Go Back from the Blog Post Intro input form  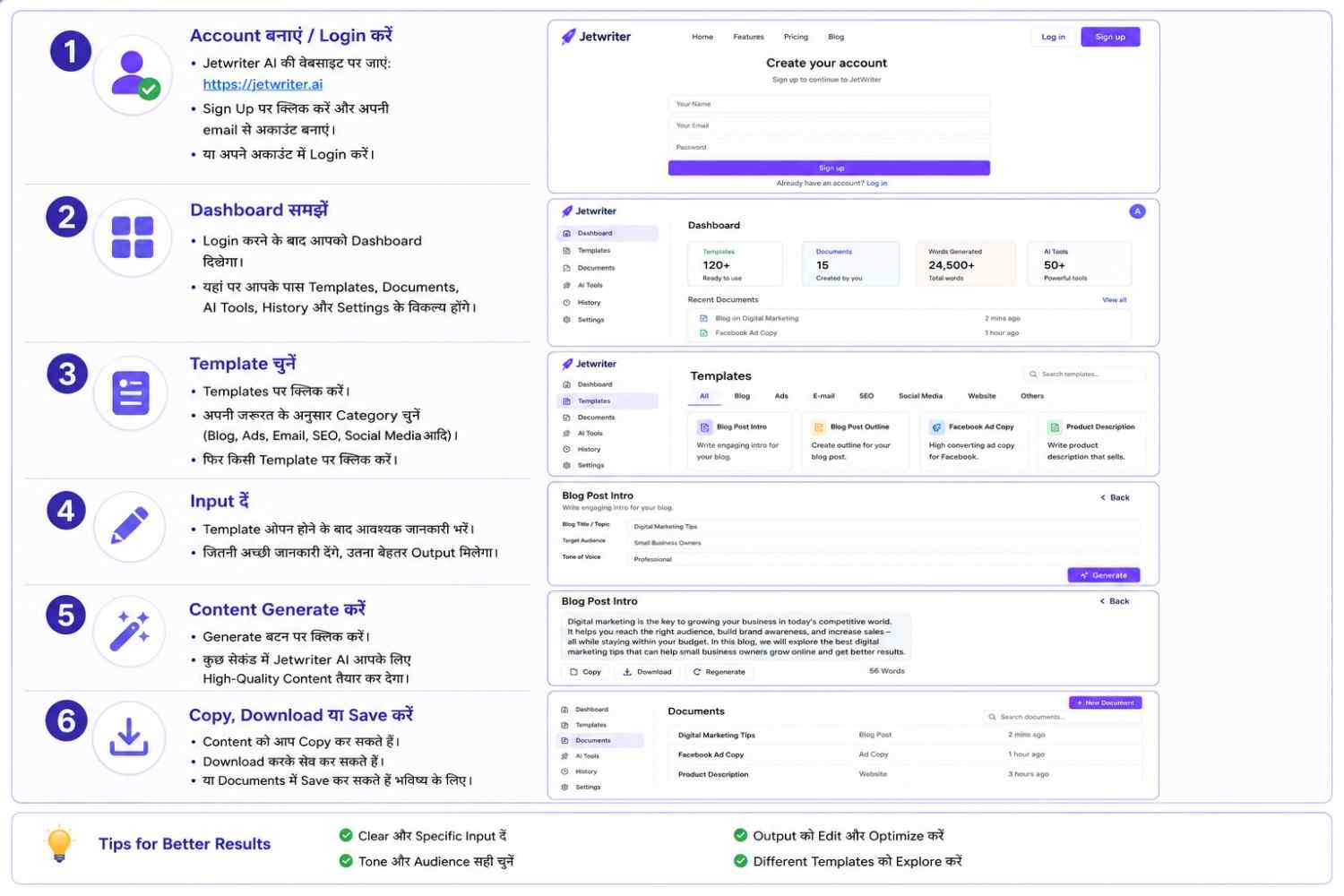coord(1116,497)
